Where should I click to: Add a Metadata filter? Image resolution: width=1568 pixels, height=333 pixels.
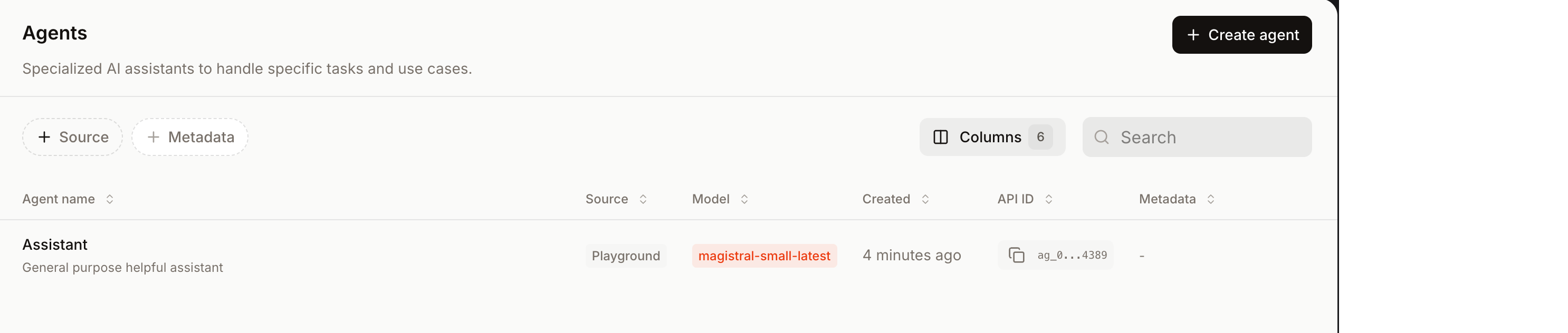click(190, 138)
